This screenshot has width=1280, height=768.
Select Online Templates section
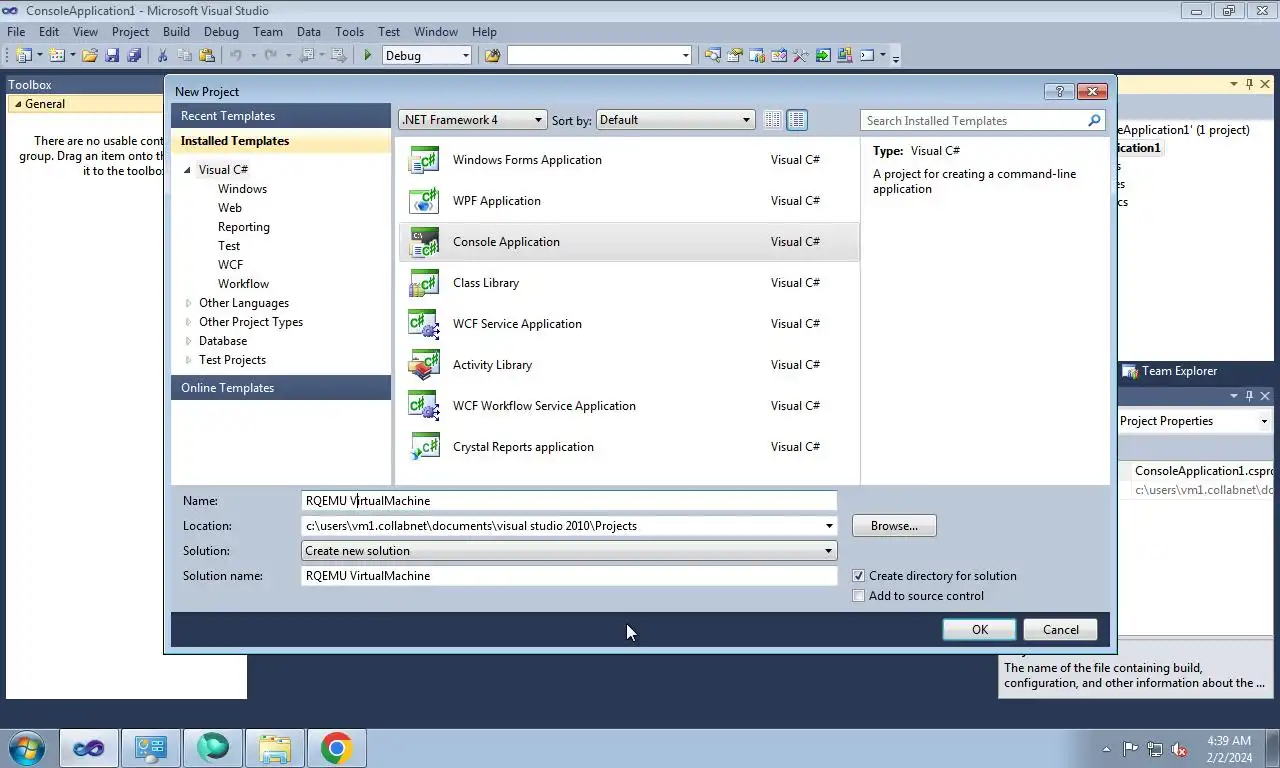point(281,388)
